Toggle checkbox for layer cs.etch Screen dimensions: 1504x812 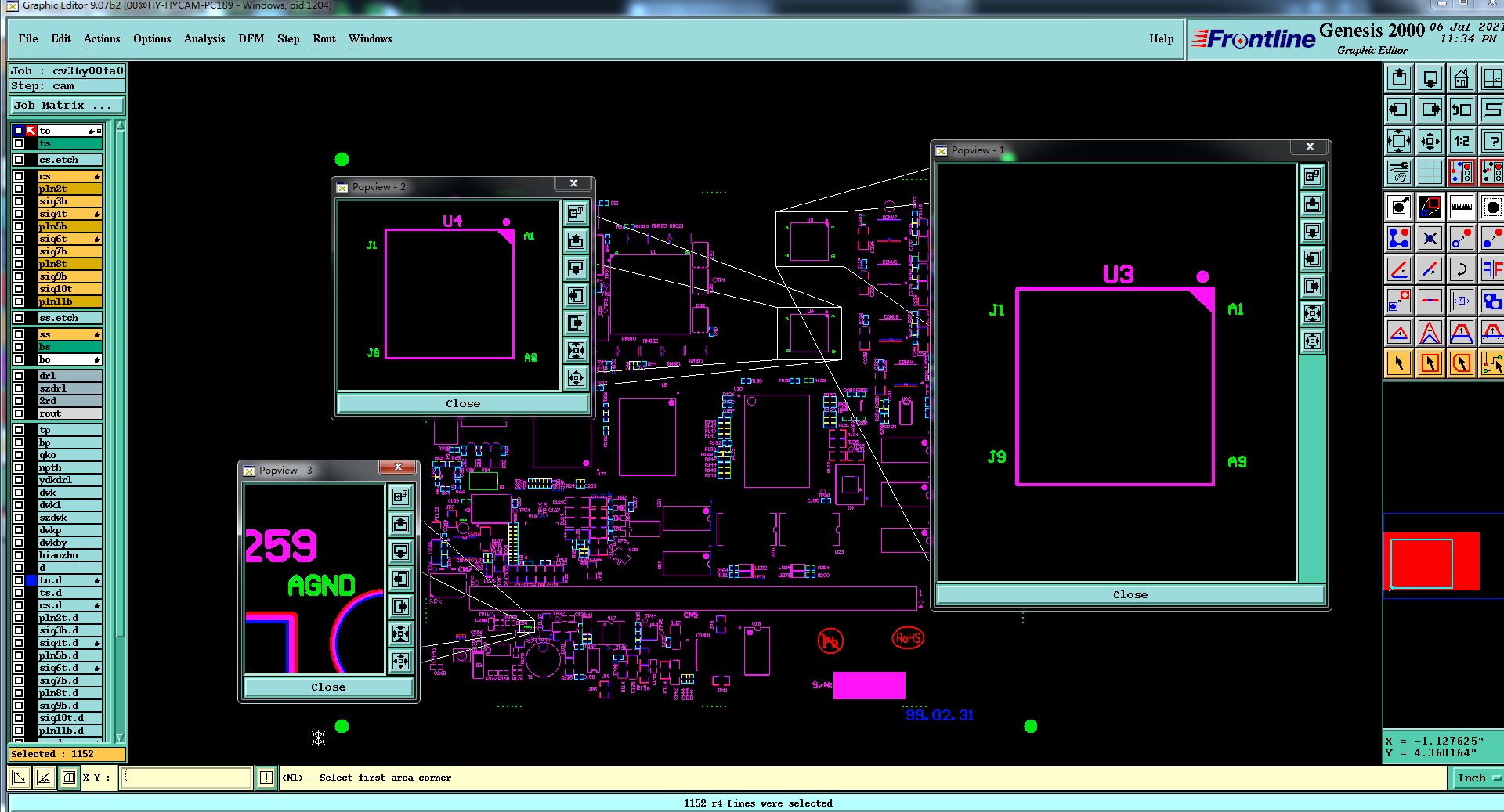click(19, 160)
